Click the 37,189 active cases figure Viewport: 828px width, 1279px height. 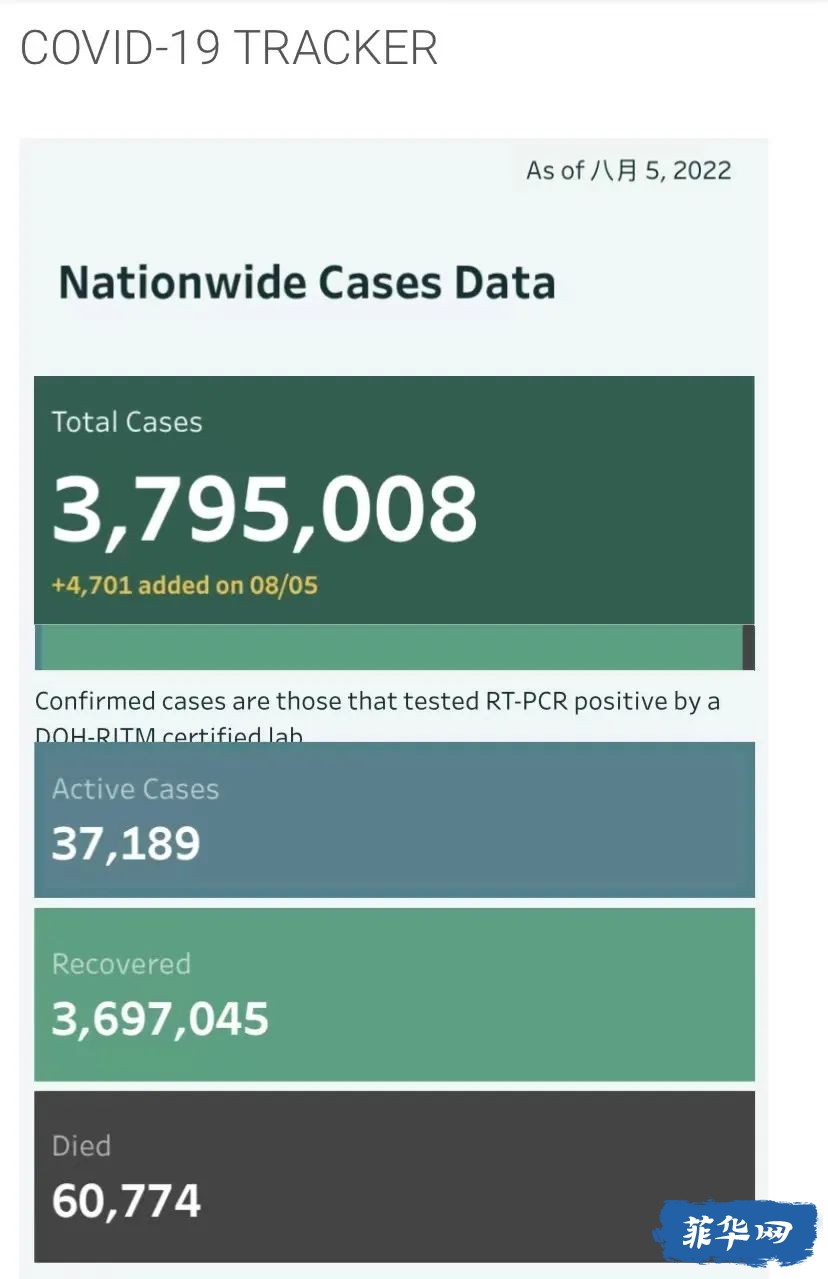point(126,845)
